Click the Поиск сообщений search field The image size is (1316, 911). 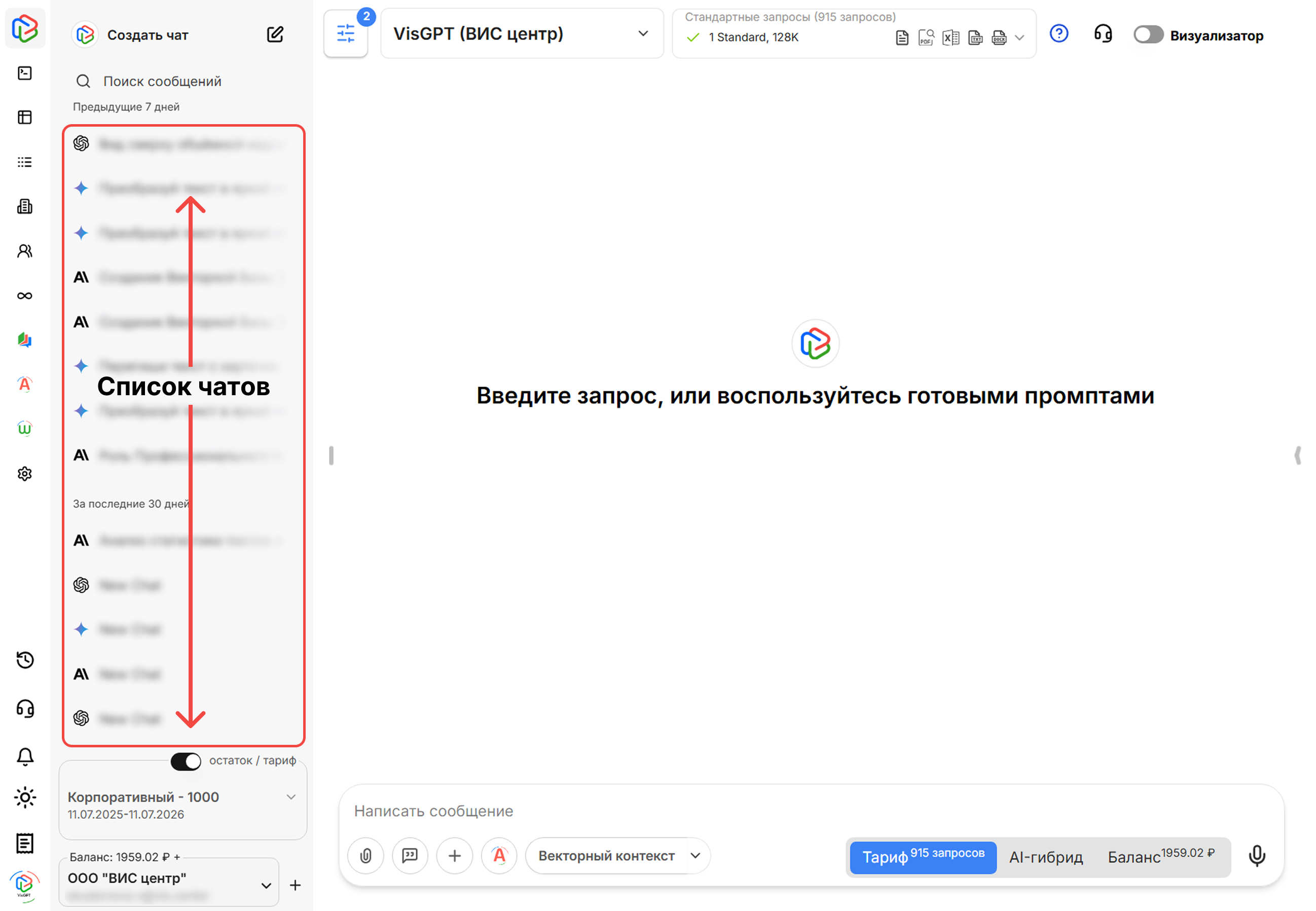coord(163,81)
